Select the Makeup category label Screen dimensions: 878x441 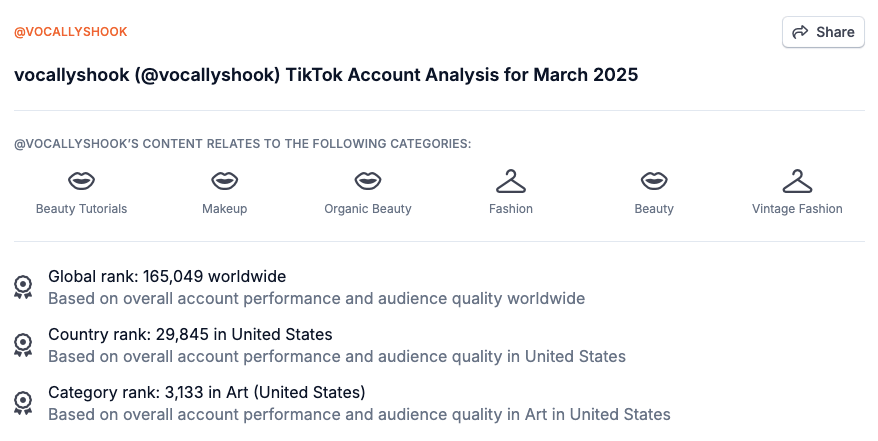[x=224, y=209]
